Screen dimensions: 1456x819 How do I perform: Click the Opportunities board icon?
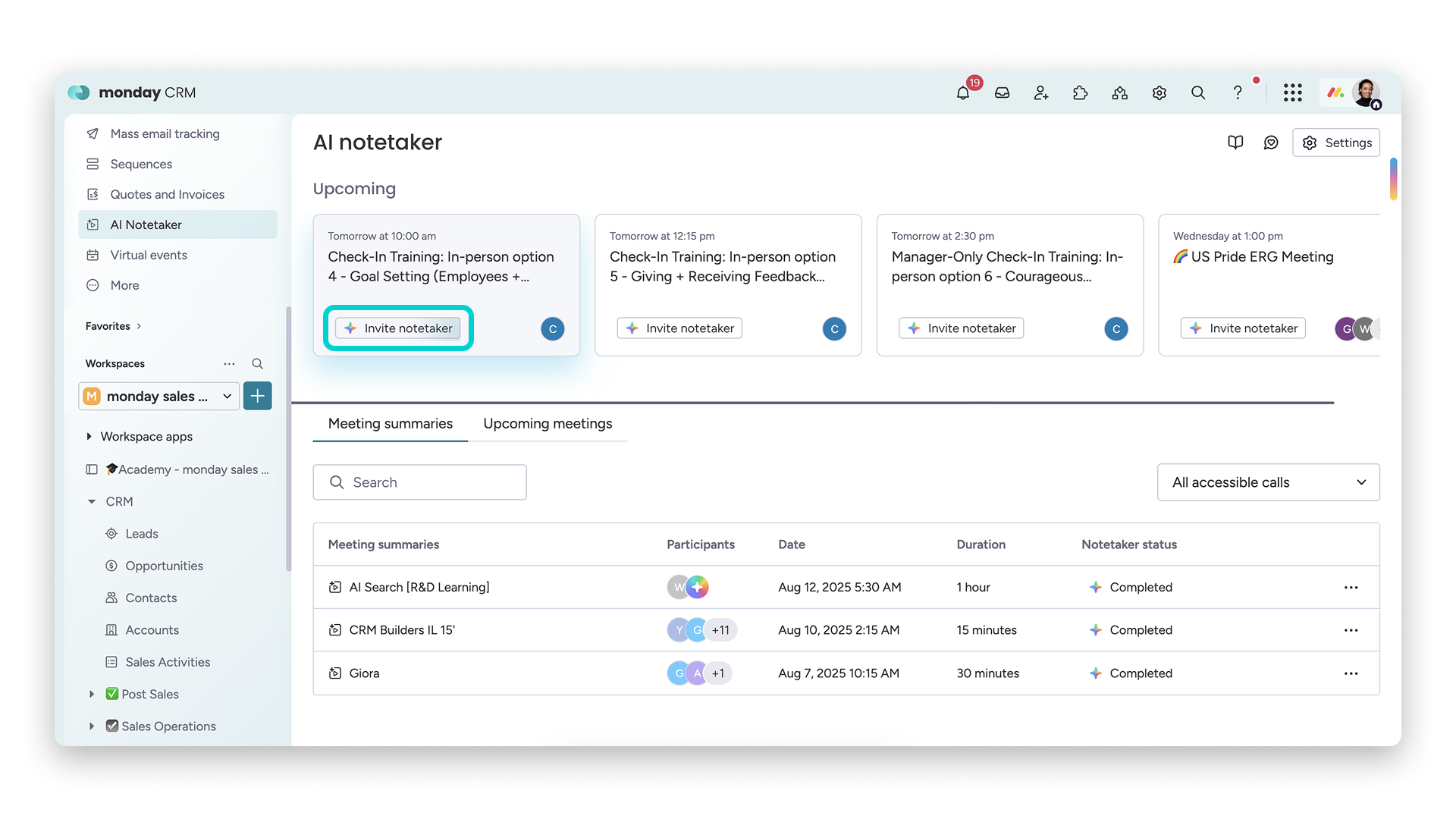click(111, 566)
